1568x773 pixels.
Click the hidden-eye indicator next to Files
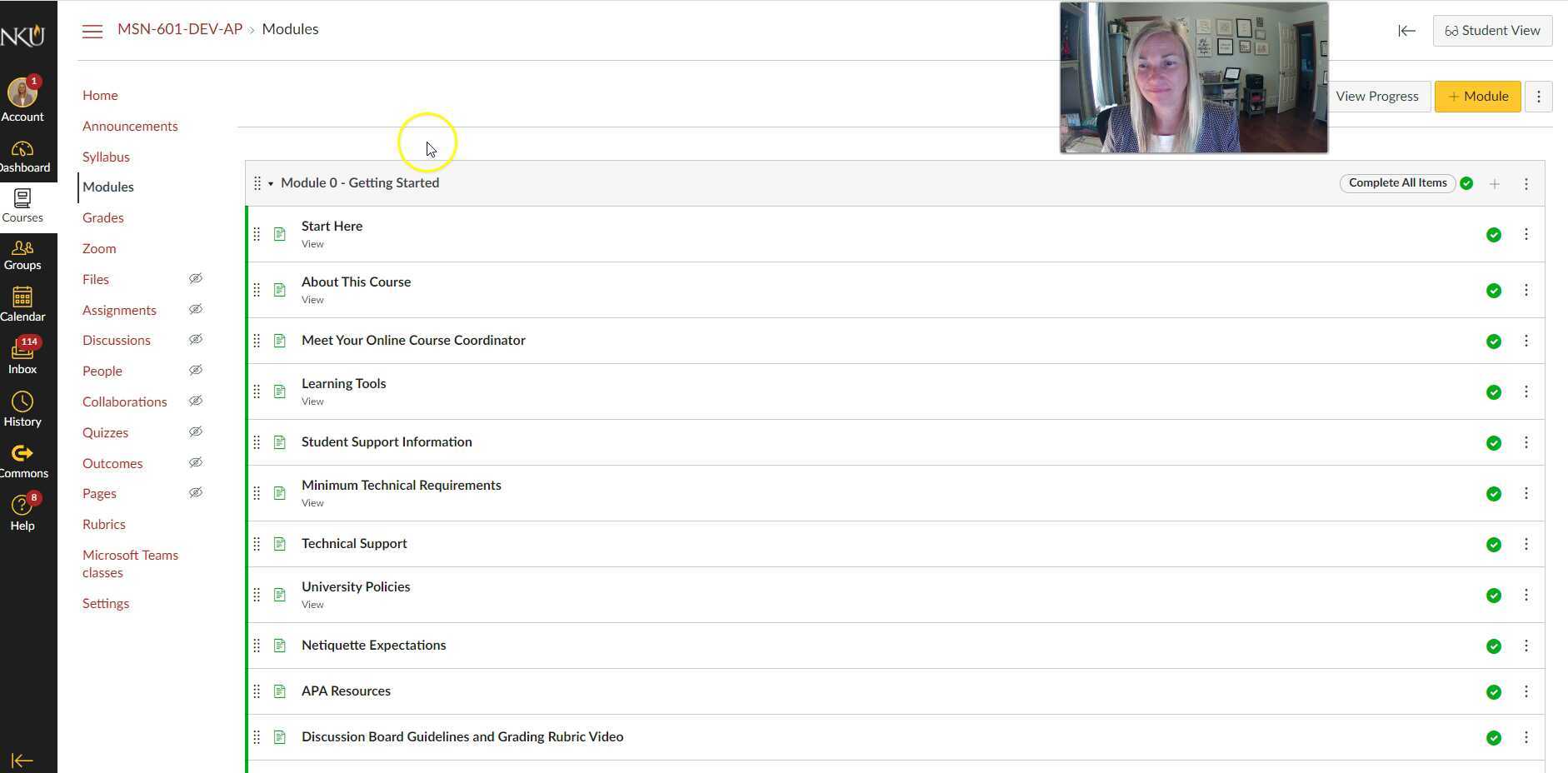pos(196,278)
